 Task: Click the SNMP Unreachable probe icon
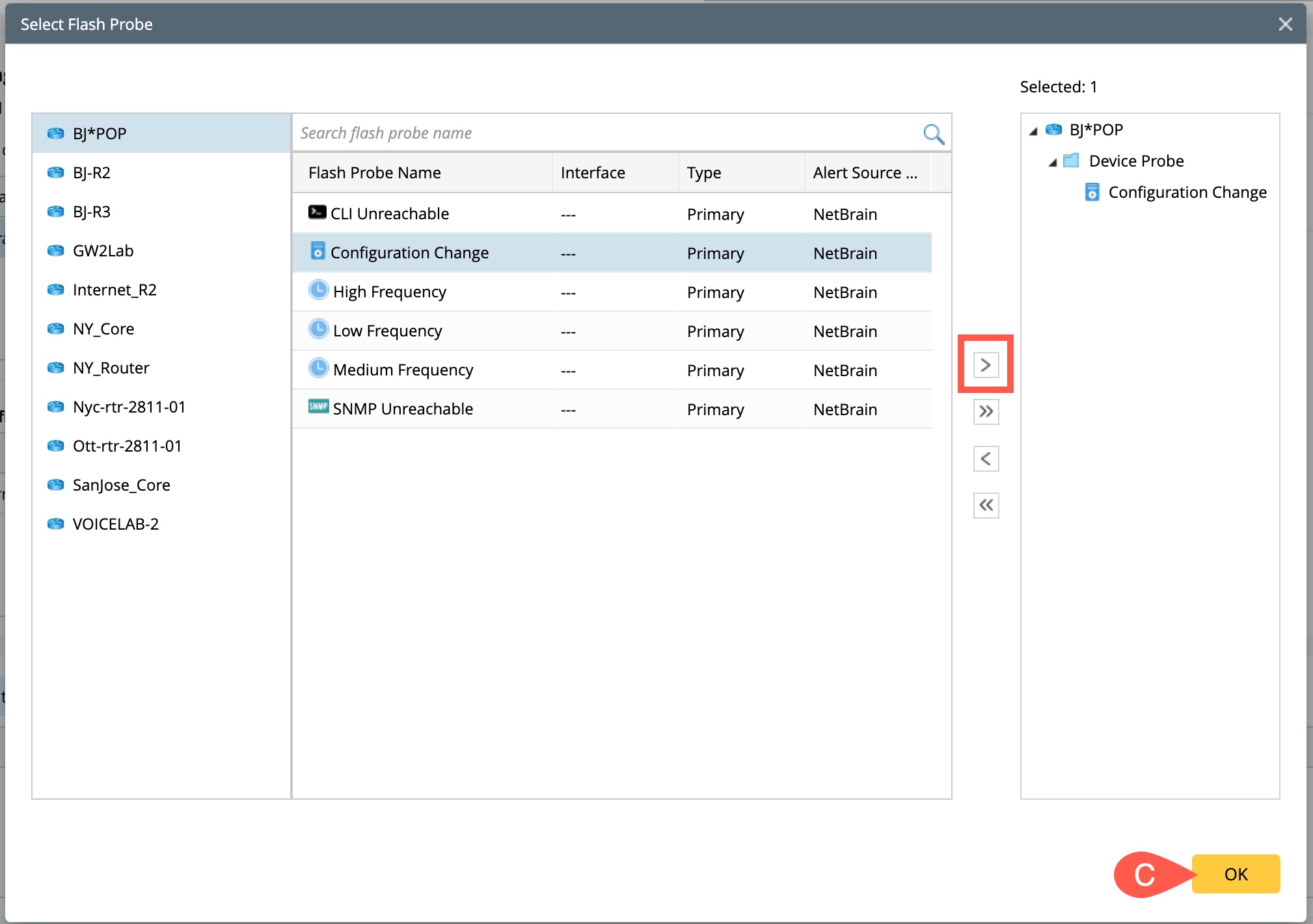[318, 407]
